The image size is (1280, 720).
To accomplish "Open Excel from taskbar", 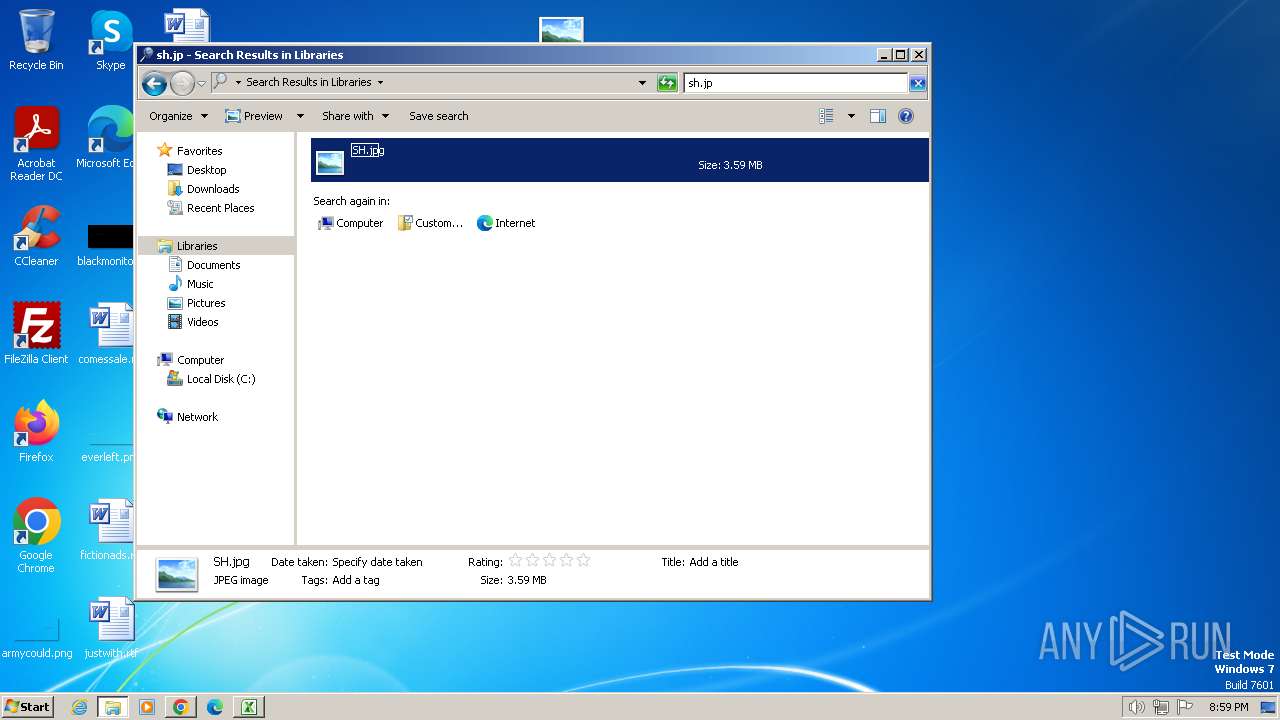I will pyautogui.click(x=248, y=707).
